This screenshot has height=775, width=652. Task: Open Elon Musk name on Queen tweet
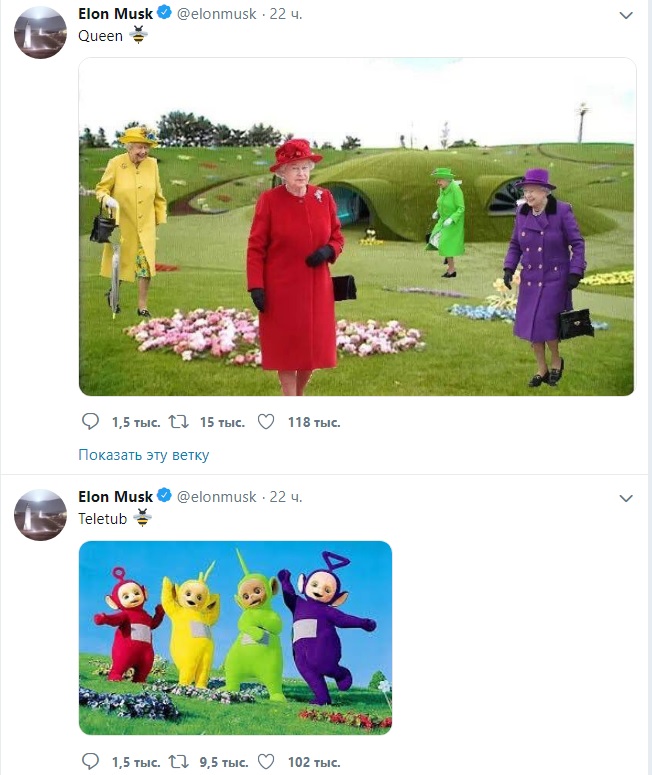pos(115,15)
